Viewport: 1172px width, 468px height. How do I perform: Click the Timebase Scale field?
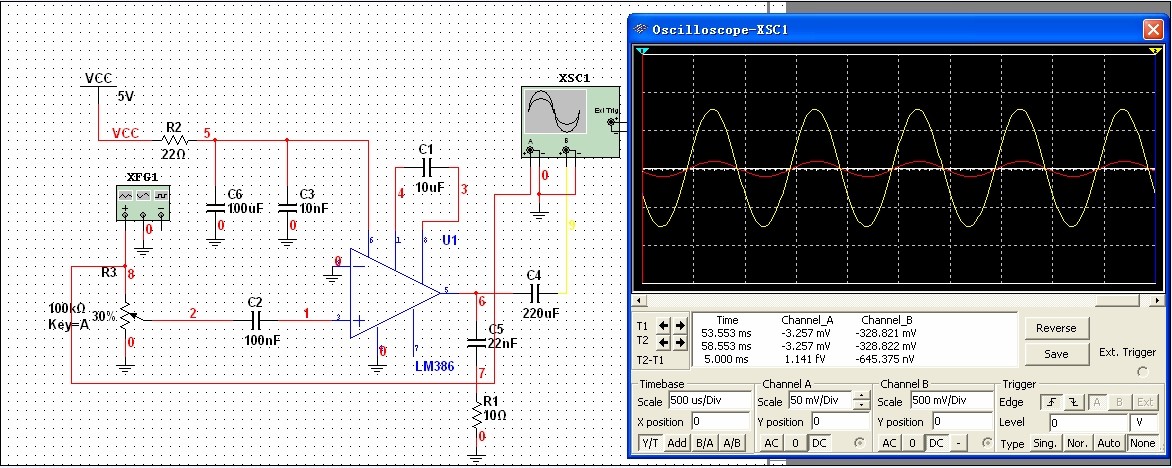coord(710,401)
